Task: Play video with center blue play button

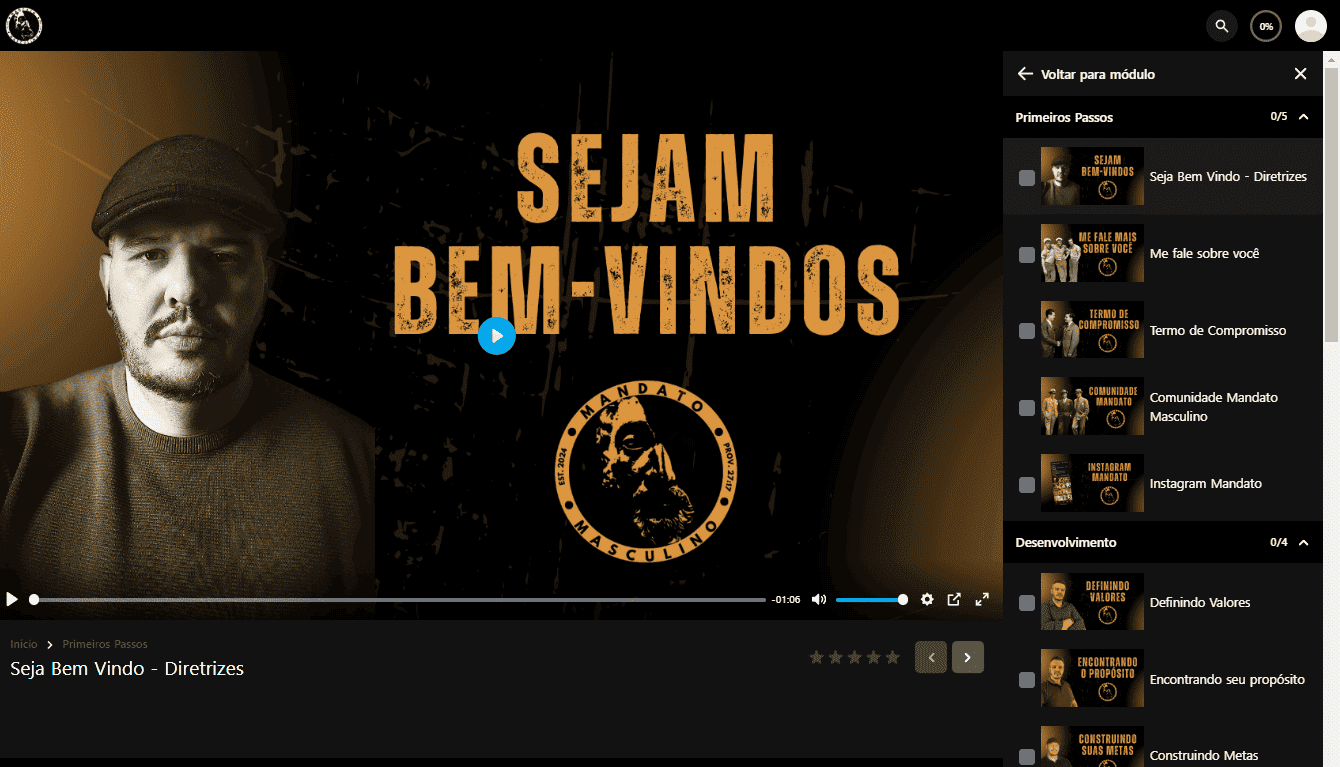Action: tap(496, 336)
